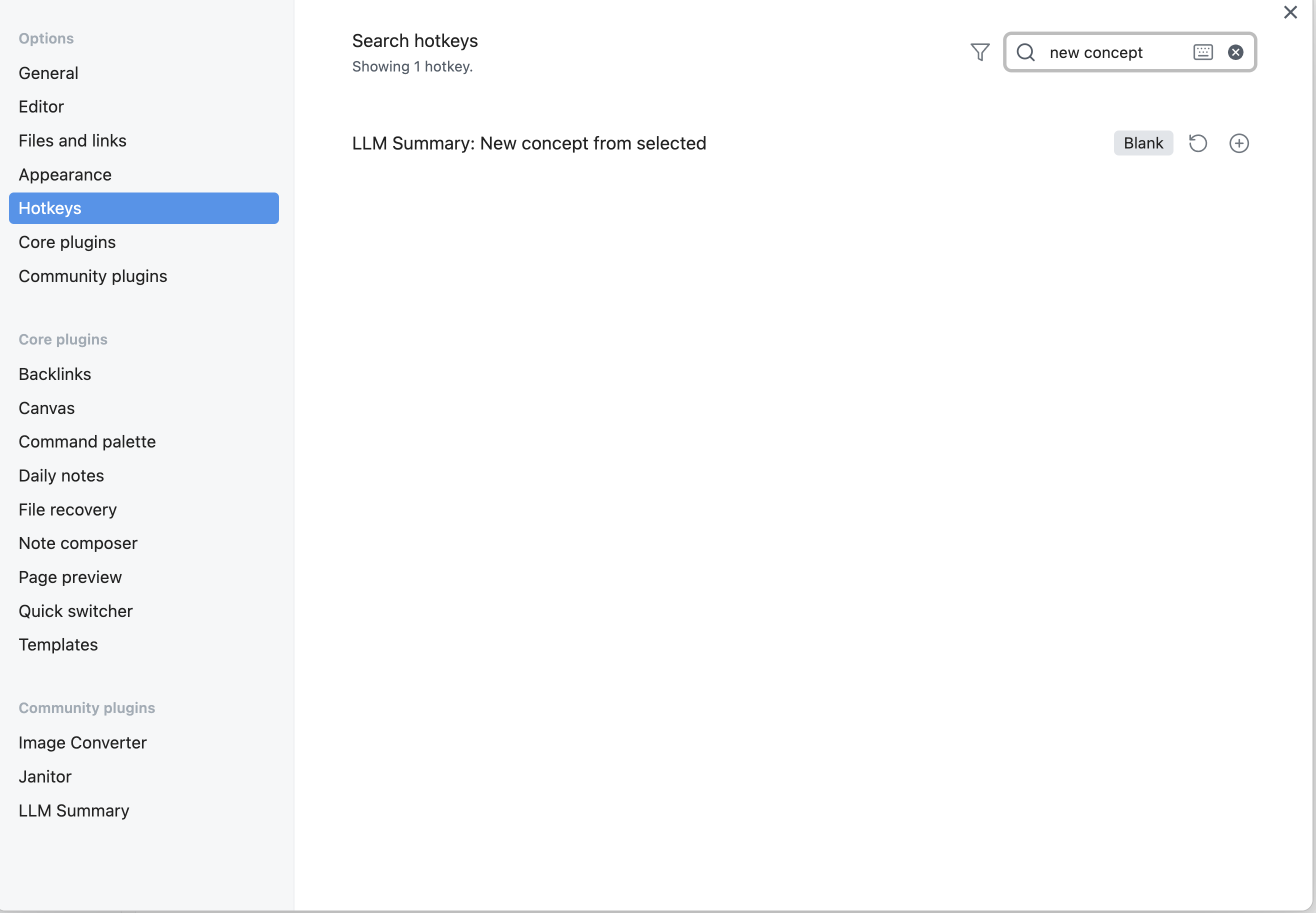
Task: Close the settings window
Action: point(1290,12)
